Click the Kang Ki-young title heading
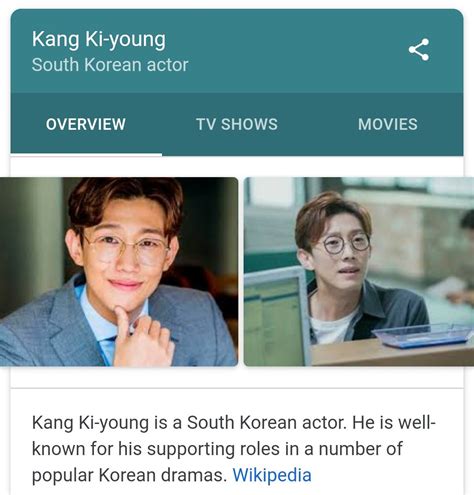 click(99, 40)
